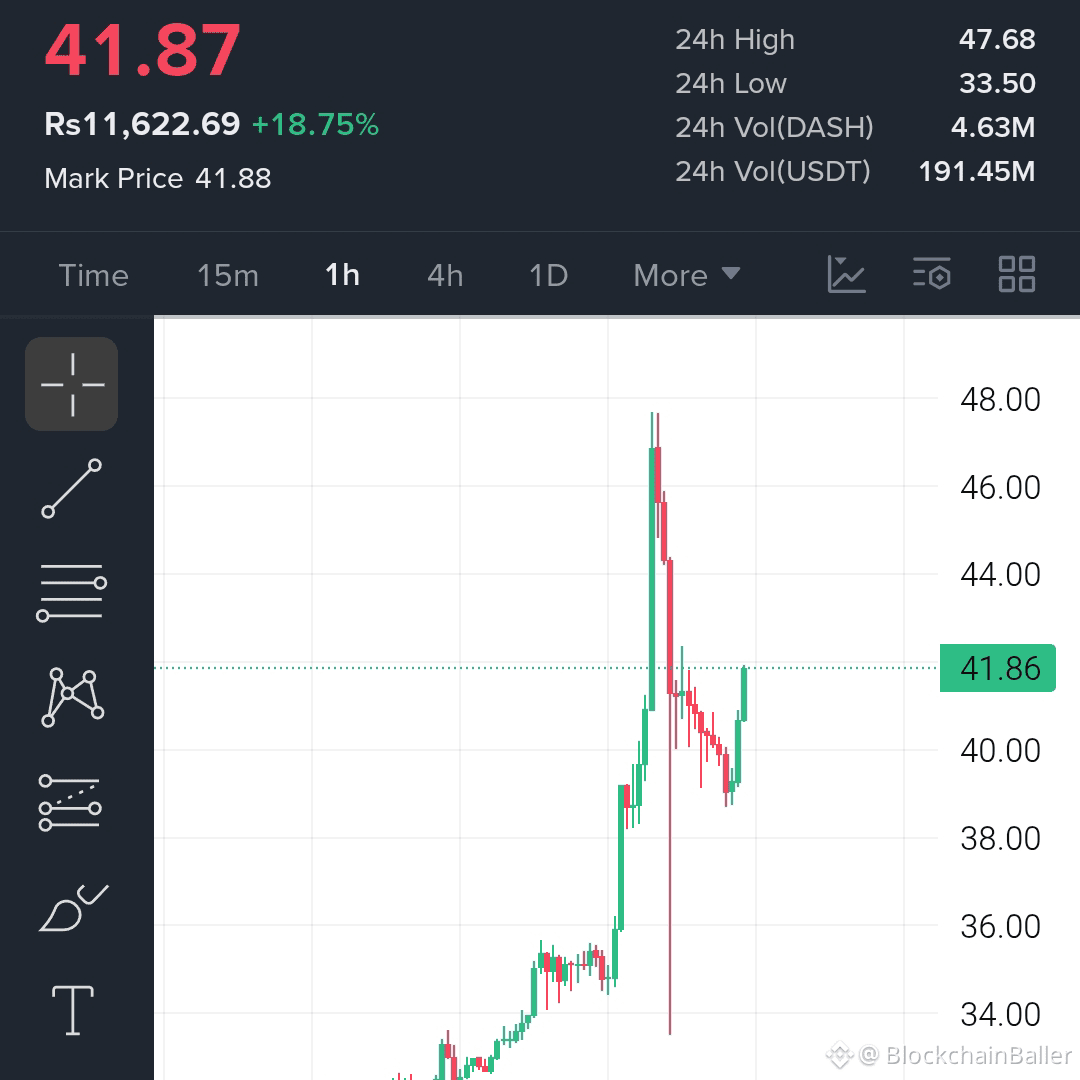This screenshot has height=1080, width=1080.
Task: Expand the More intervals dropdown
Action: click(687, 276)
